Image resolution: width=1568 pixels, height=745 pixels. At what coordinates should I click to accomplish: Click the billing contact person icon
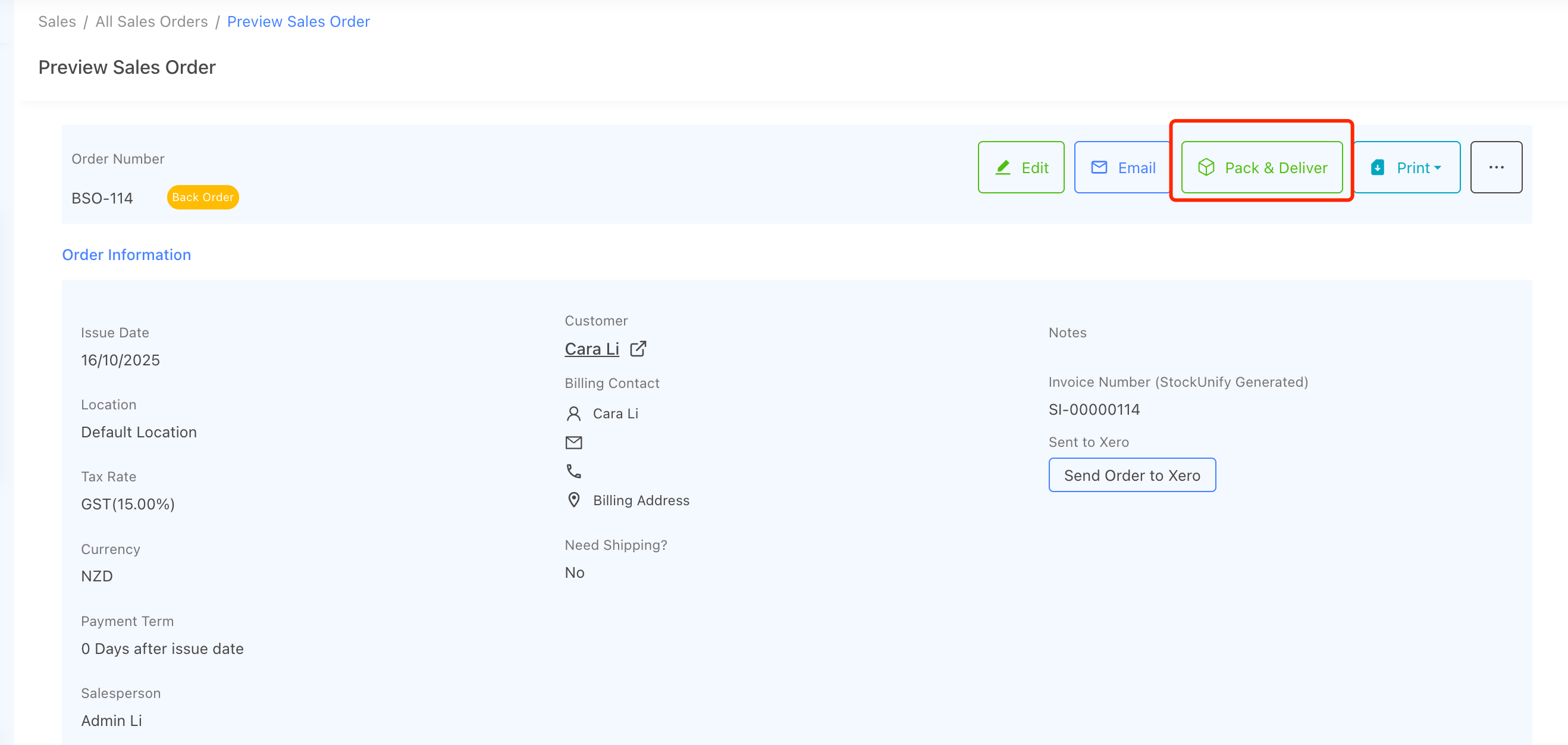tap(573, 414)
